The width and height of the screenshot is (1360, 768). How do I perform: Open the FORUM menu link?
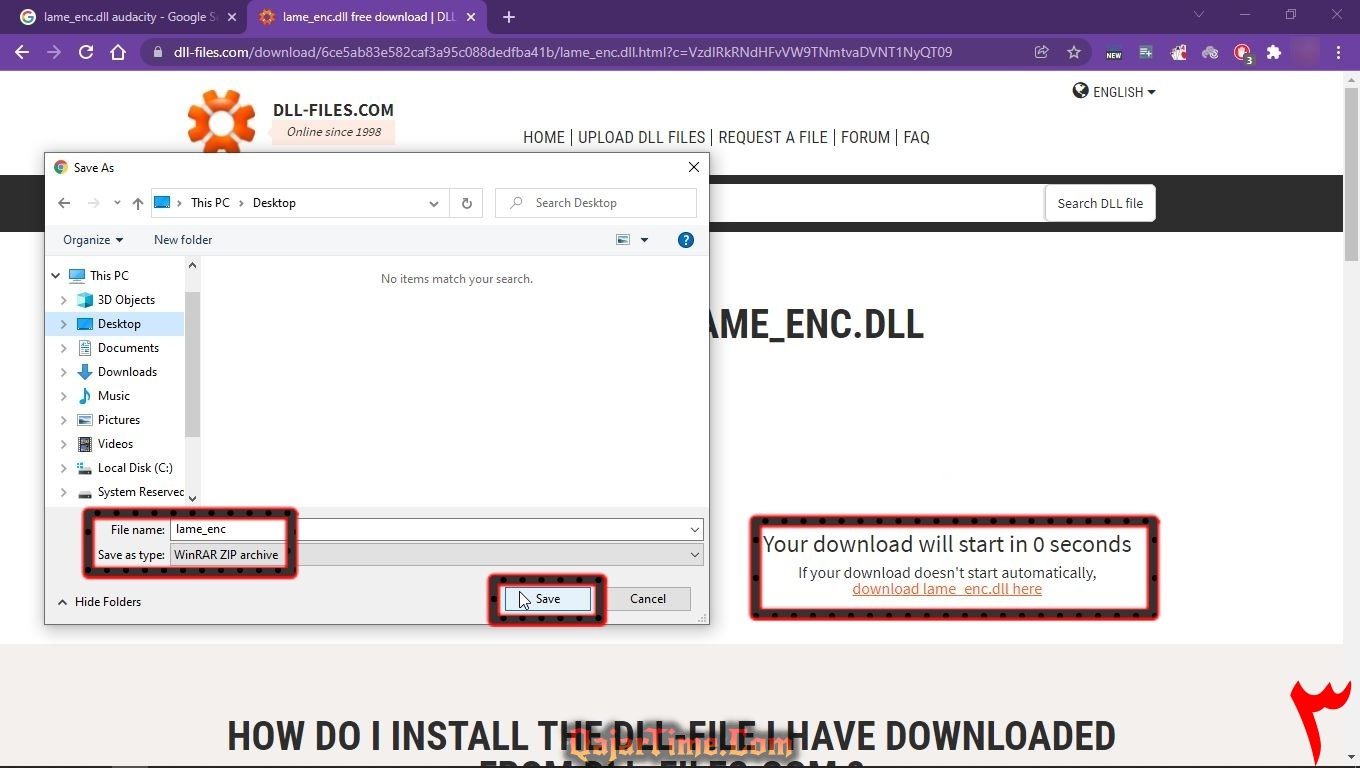click(x=865, y=138)
